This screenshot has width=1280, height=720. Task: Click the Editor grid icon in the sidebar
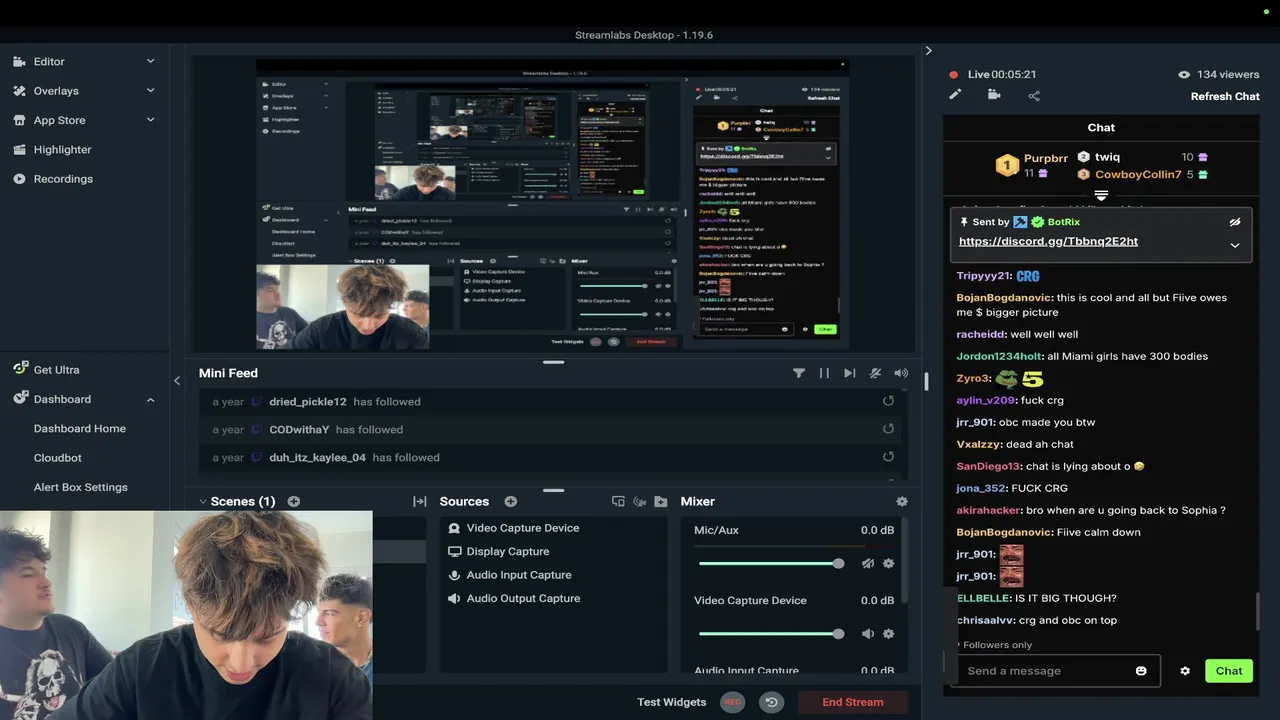coord(19,61)
